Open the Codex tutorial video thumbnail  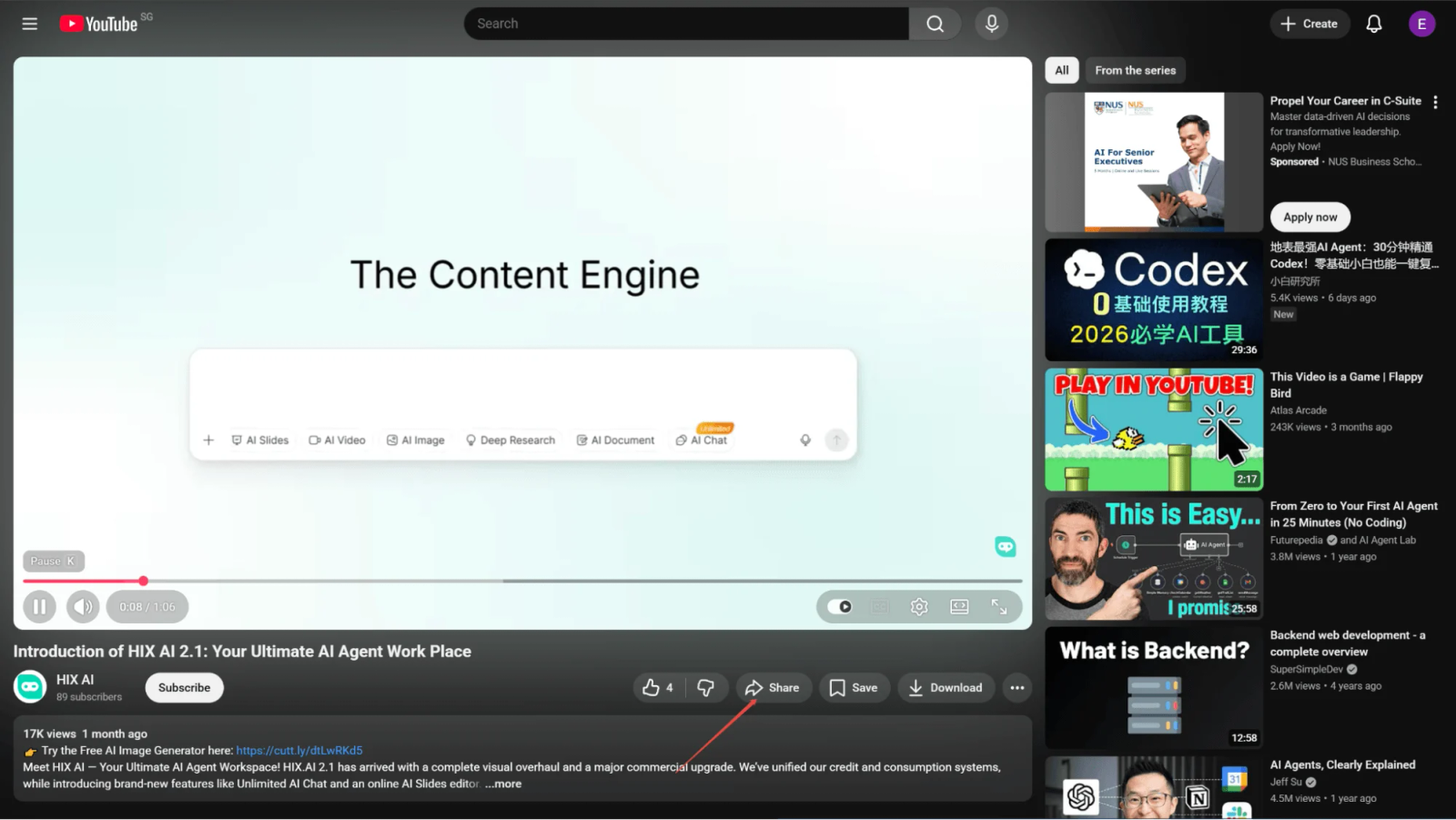pos(1154,299)
